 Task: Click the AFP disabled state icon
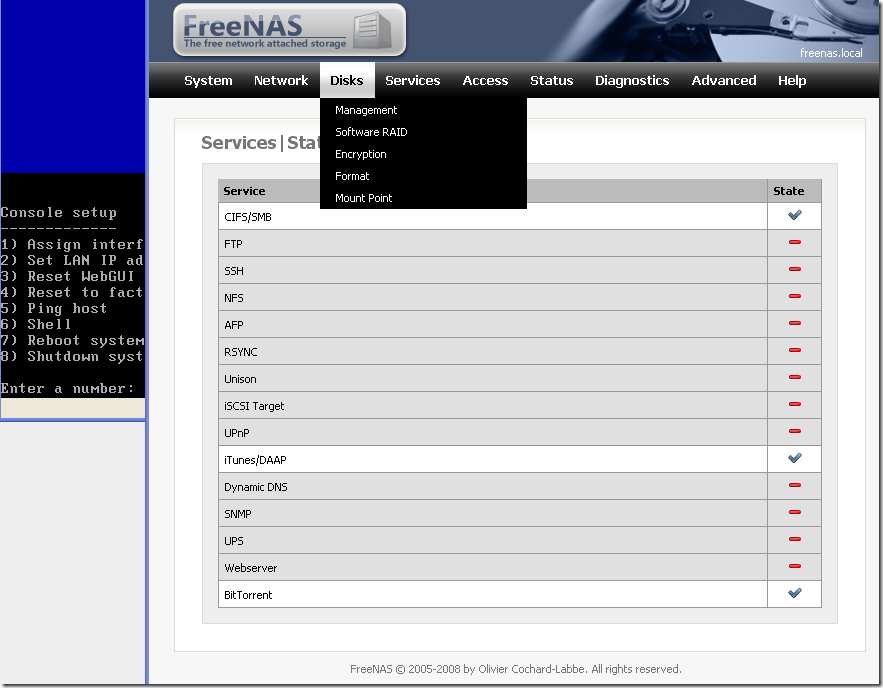[795, 323]
